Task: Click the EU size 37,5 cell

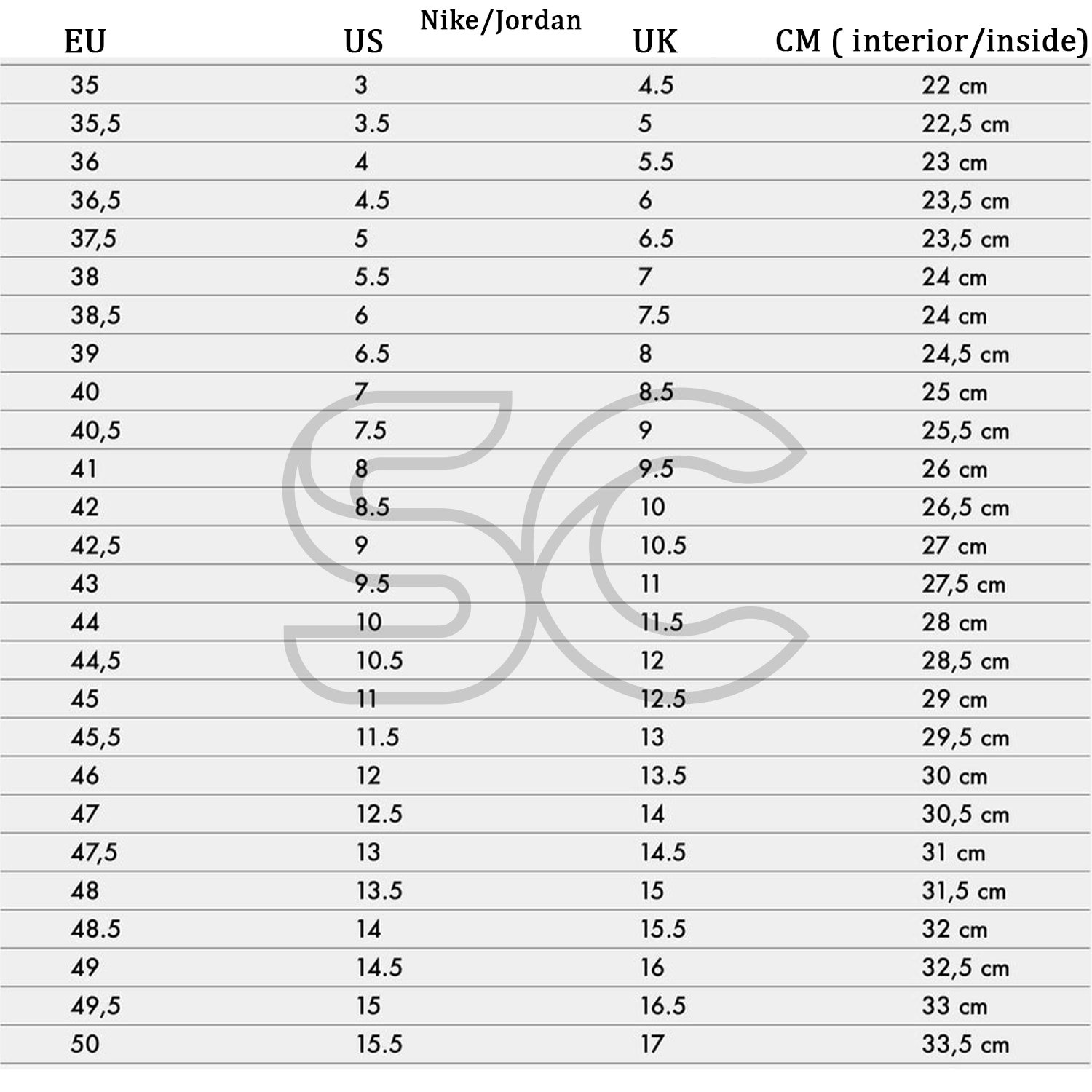Action: (93, 239)
